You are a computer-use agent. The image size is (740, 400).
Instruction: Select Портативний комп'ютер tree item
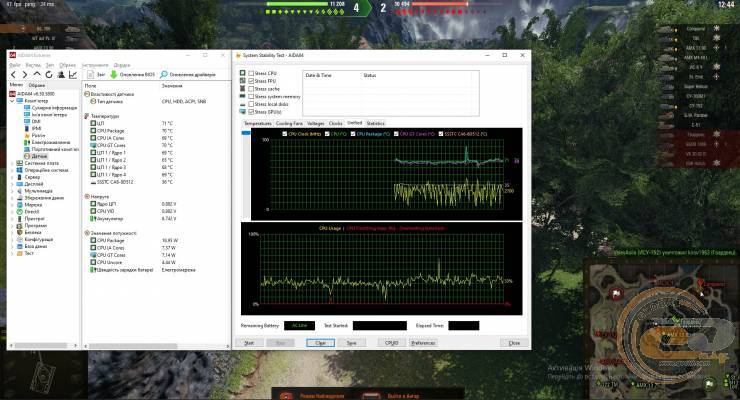[51, 149]
